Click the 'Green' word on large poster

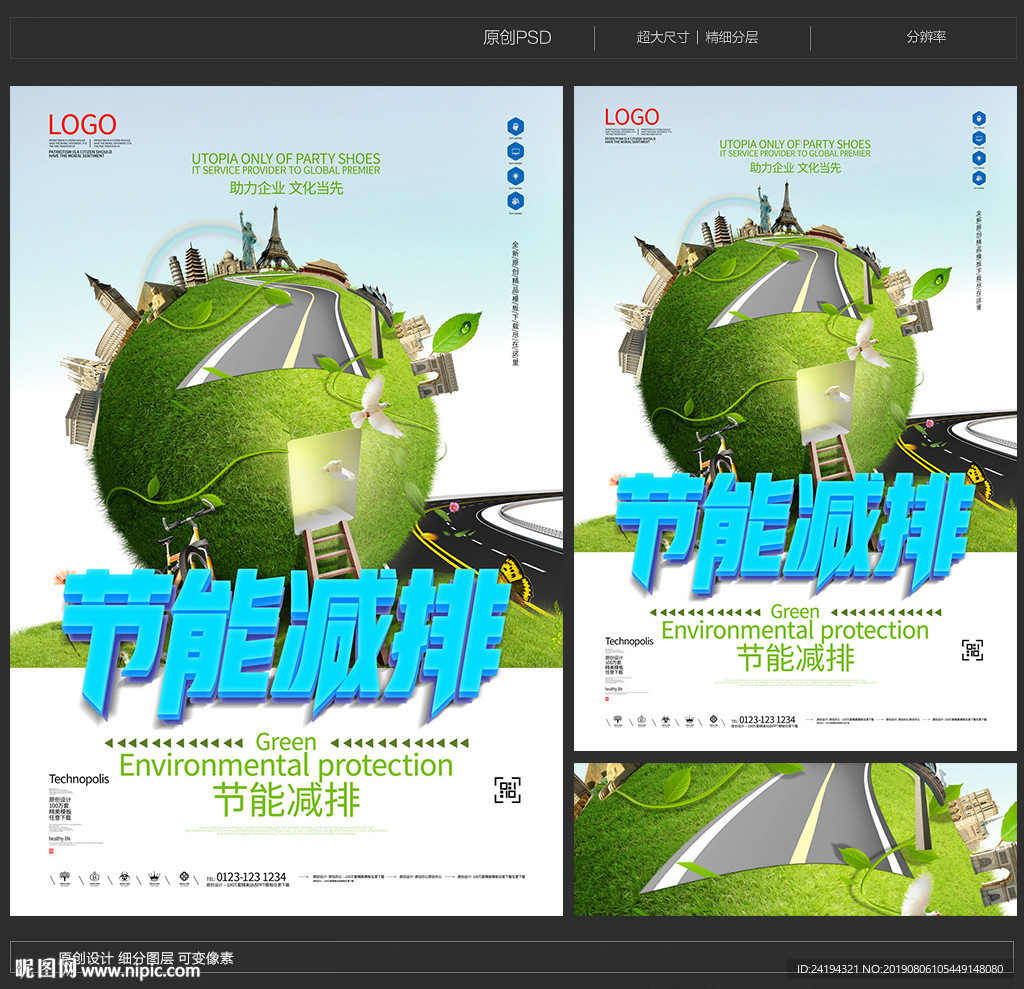(286, 742)
